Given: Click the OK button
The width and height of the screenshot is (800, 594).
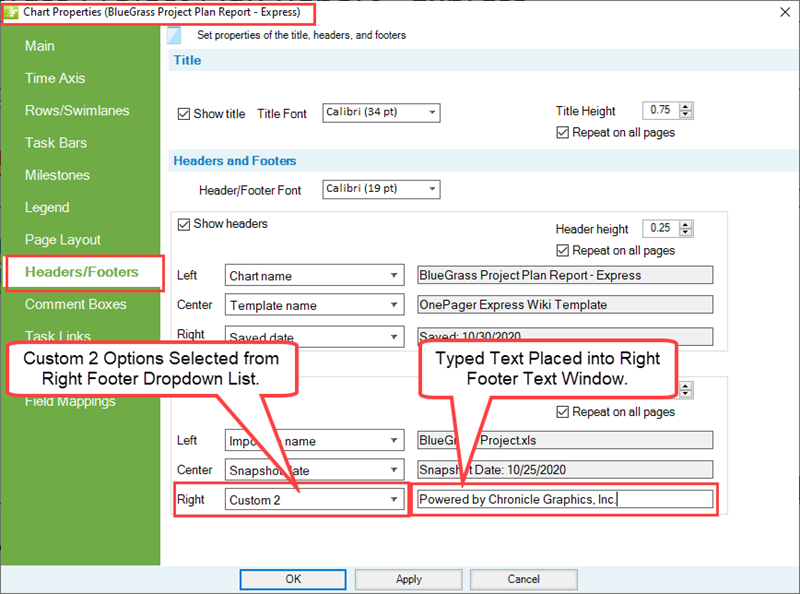Looking at the screenshot, I should [x=293, y=579].
